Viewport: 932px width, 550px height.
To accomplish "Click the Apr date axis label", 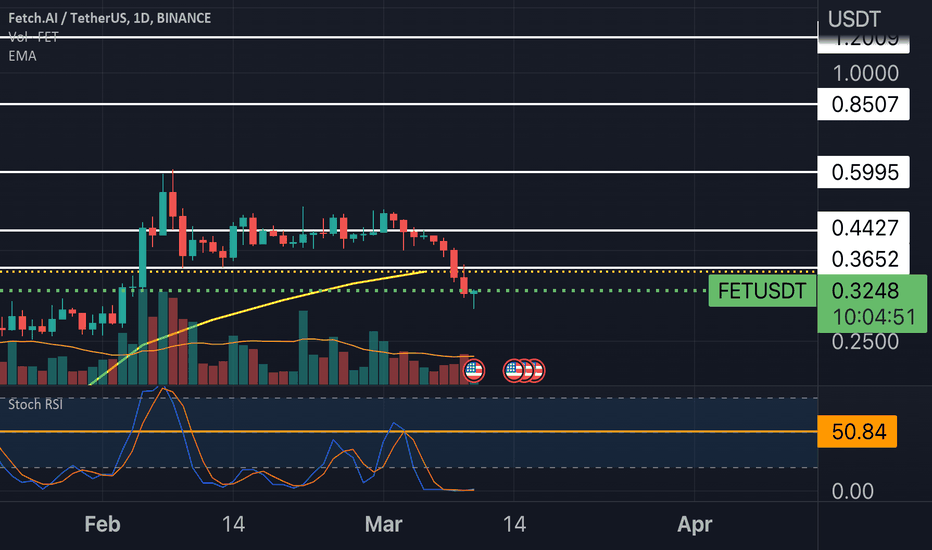I will pos(695,524).
